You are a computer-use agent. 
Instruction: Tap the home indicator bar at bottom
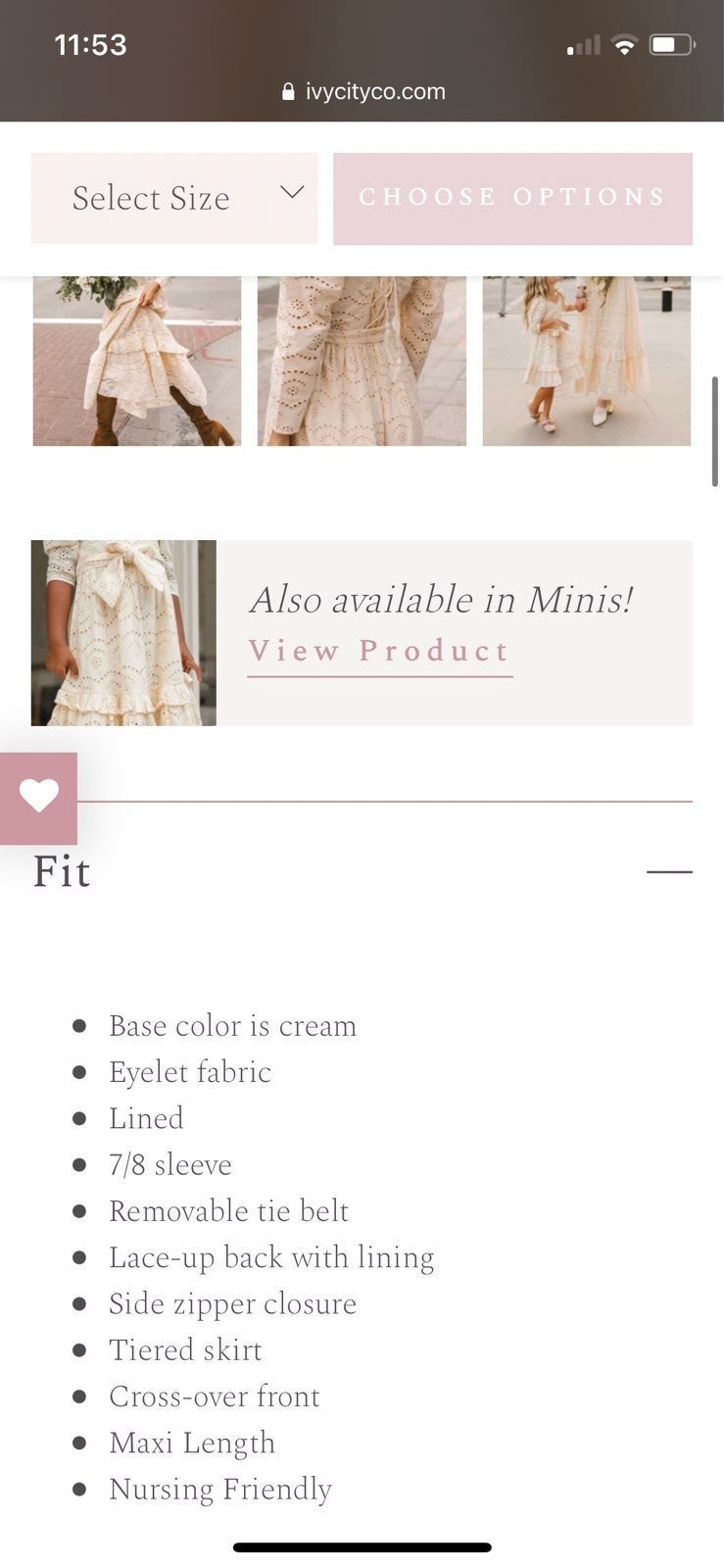click(x=362, y=1547)
